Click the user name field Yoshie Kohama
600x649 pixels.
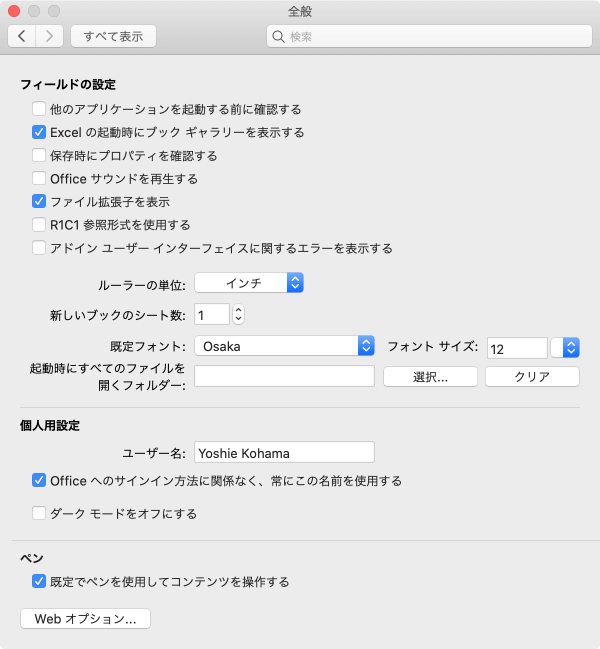(x=284, y=452)
